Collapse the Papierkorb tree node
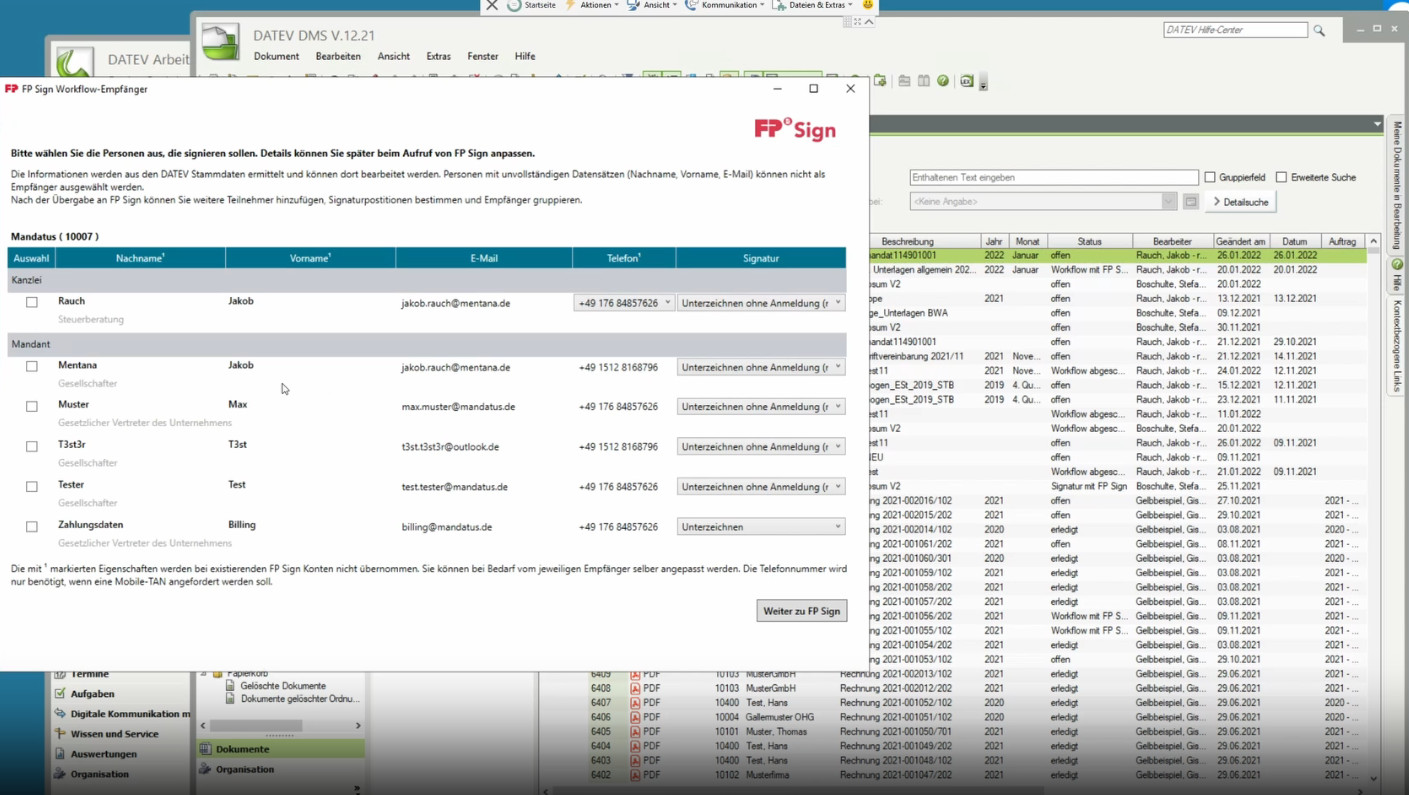This screenshot has width=1409, height=795. 204,674
